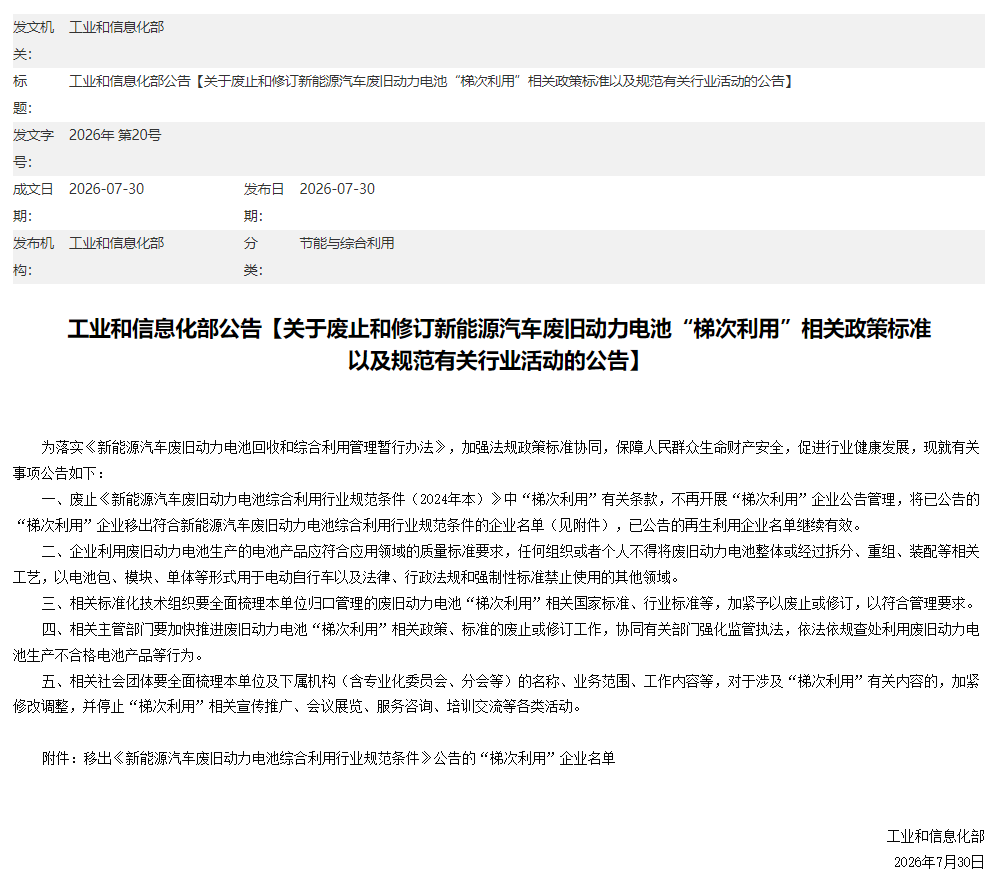Click the 成文日期 label
This screenshot has height=873, width=1002.
[33, 203]
